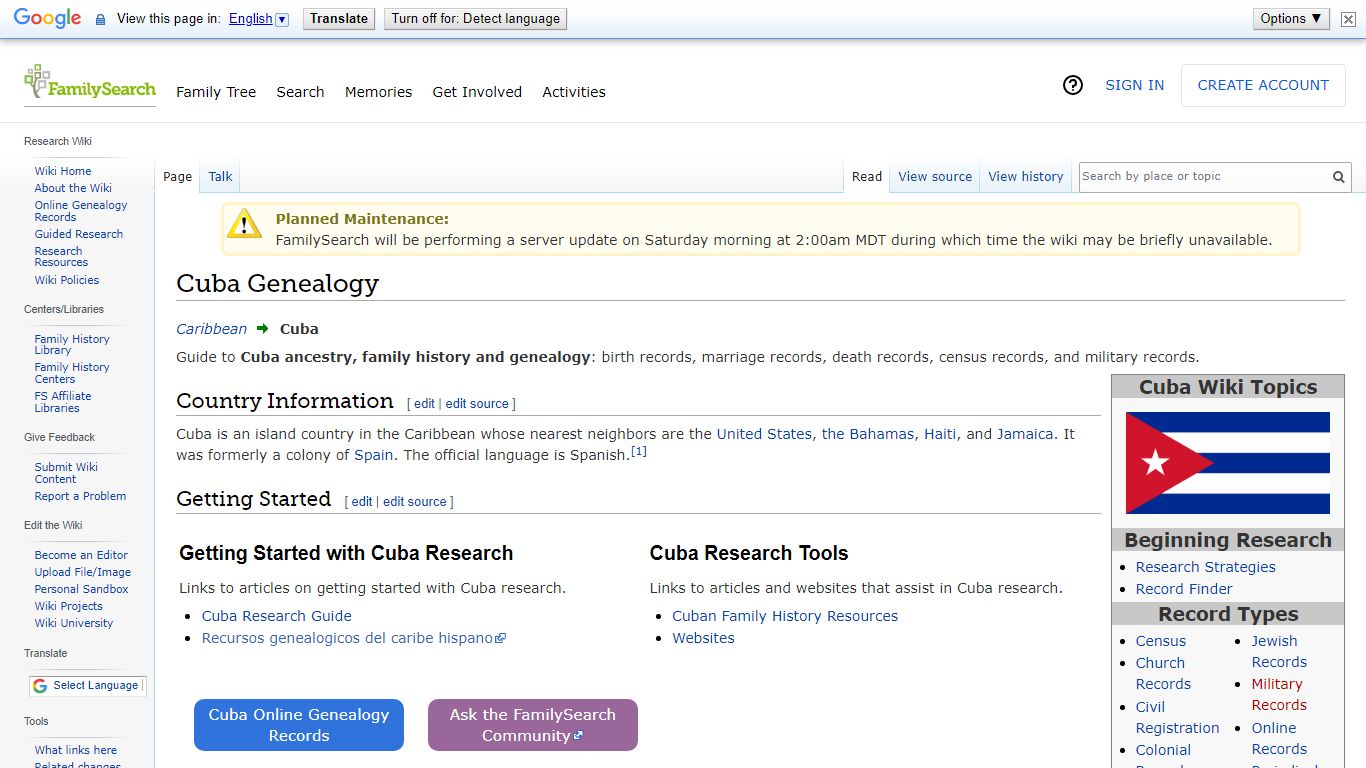Click Become an Editor link
1366x768 pixels.
(x=81, y=555)
